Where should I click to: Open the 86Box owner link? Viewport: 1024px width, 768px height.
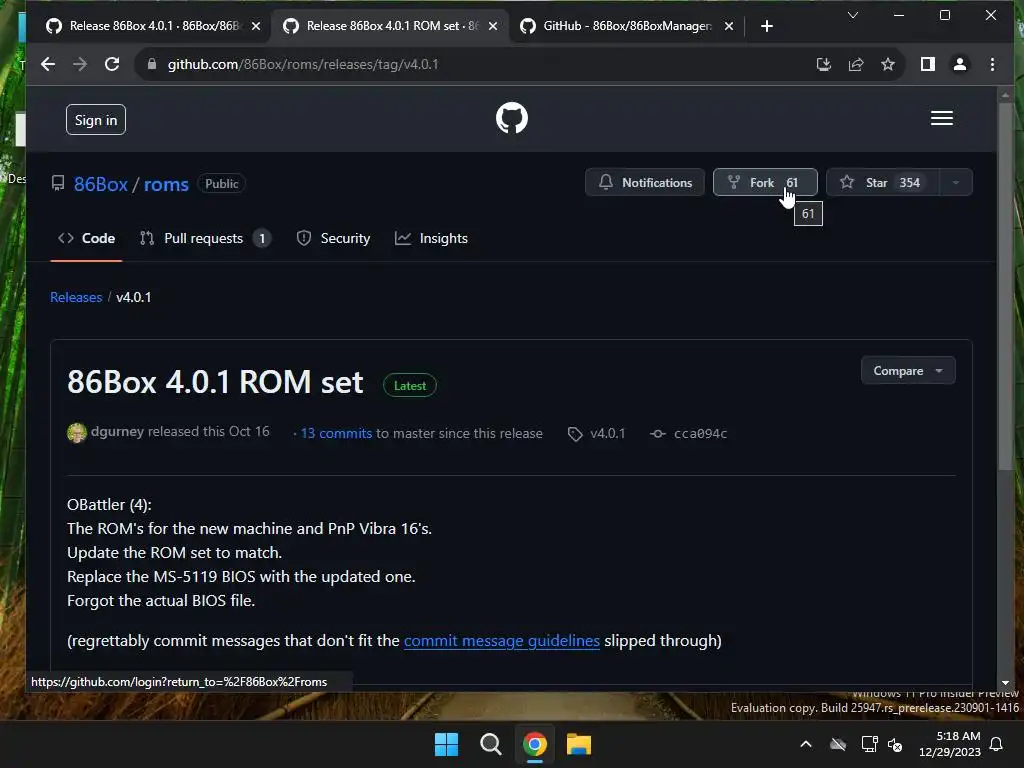(x=101, y=184)
